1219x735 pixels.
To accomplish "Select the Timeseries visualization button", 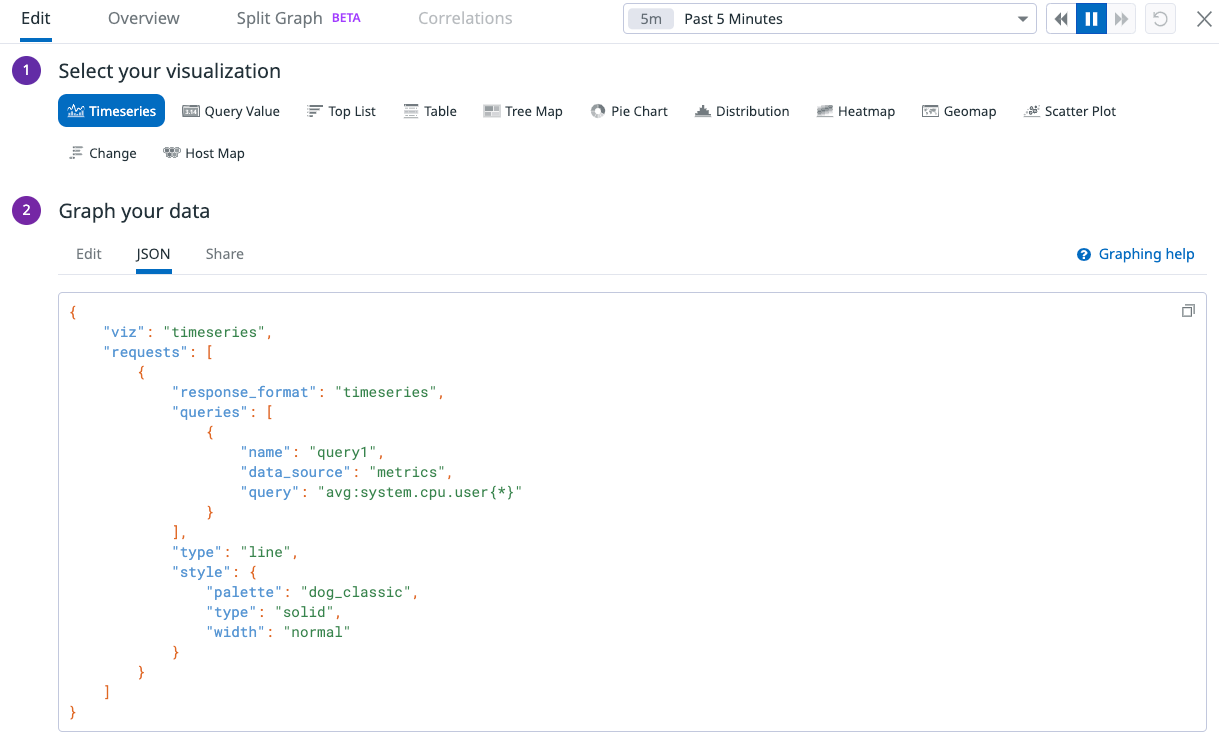I will point(111,111).
